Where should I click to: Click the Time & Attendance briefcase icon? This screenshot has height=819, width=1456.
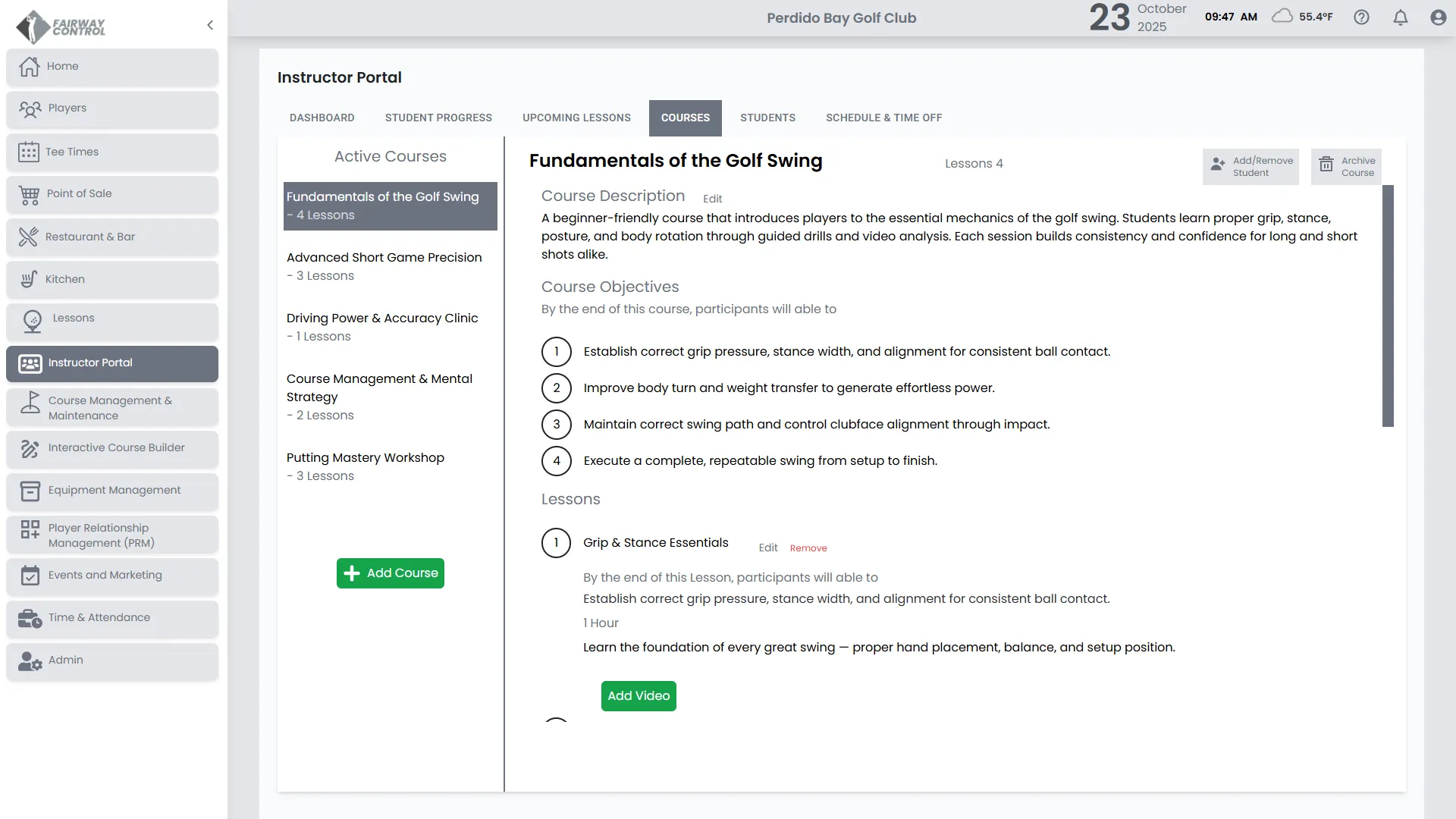30,619
